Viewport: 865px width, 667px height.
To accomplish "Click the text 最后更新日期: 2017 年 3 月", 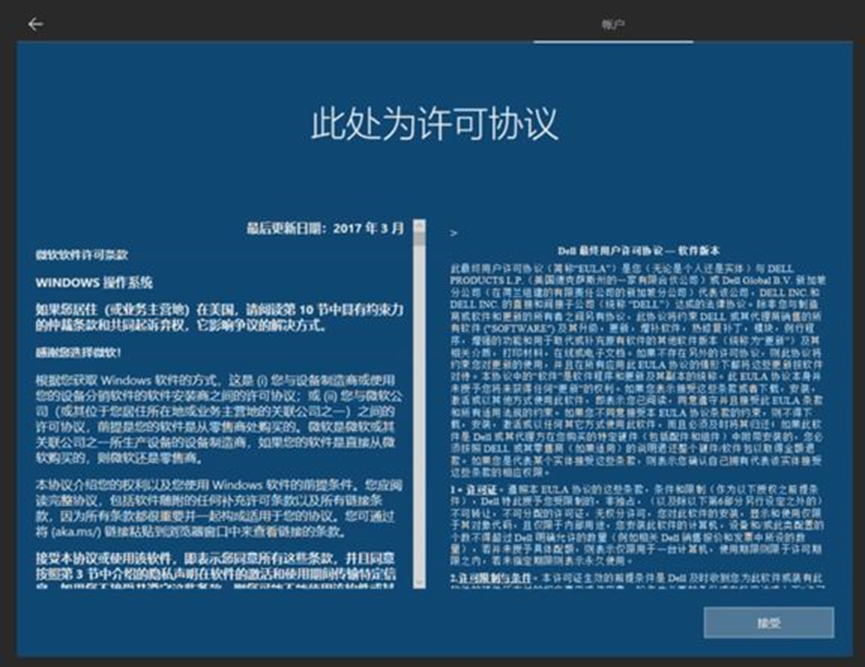I will point(325,228).
